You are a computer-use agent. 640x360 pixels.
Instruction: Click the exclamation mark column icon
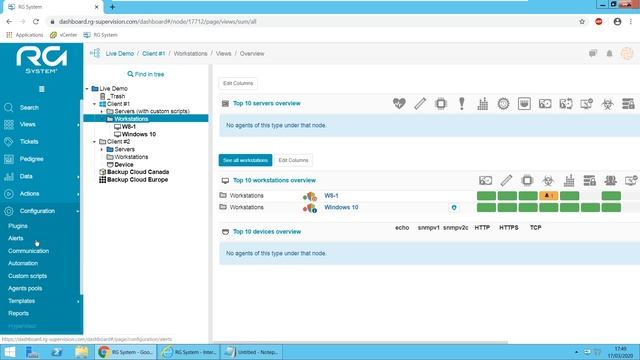click(462, 104)
